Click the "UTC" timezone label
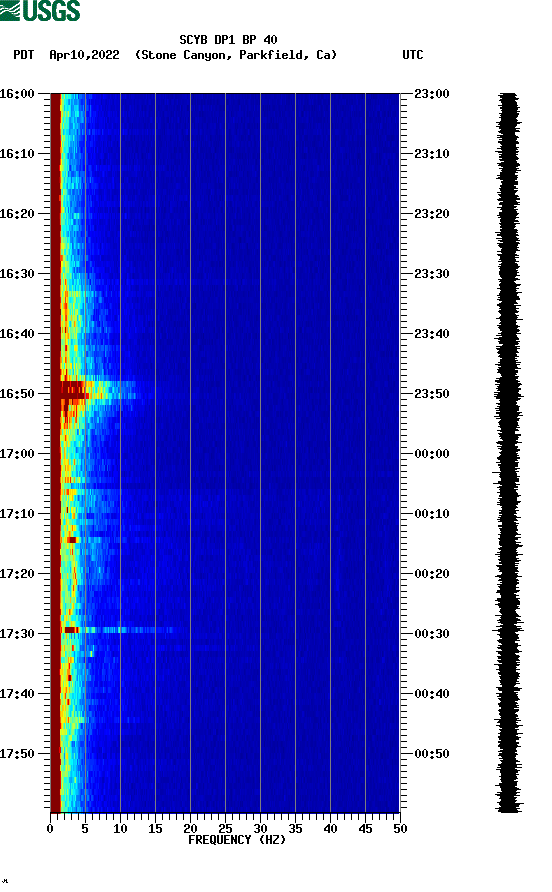 [413, 55]
